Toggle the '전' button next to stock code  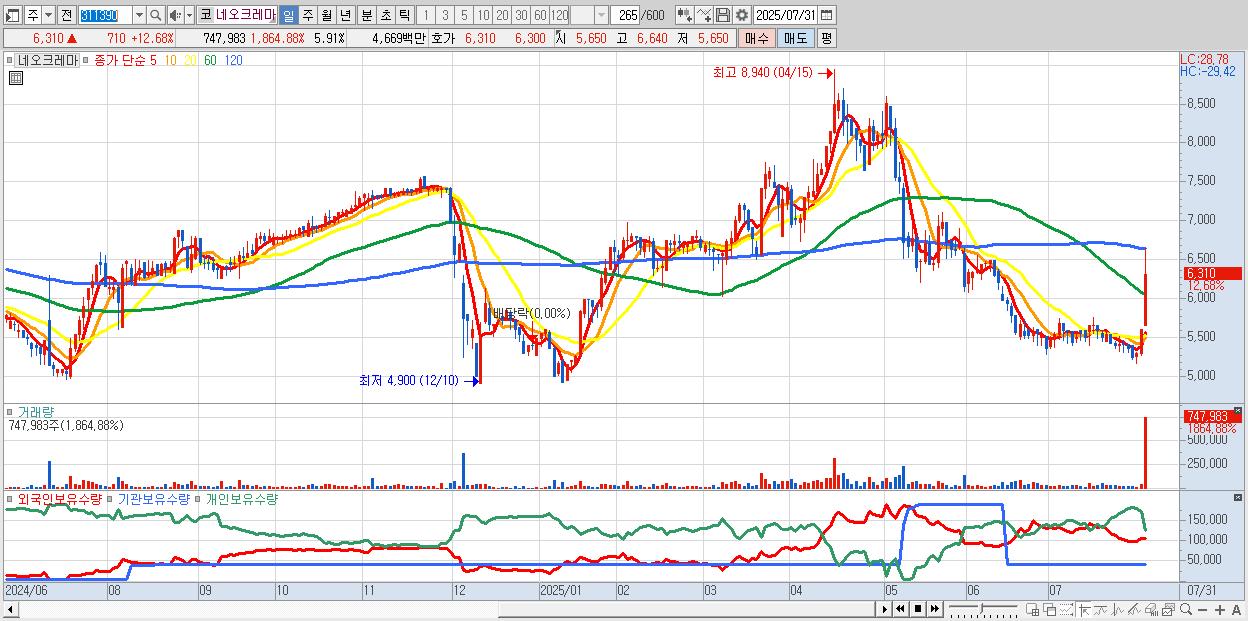(x=66, y=15)
